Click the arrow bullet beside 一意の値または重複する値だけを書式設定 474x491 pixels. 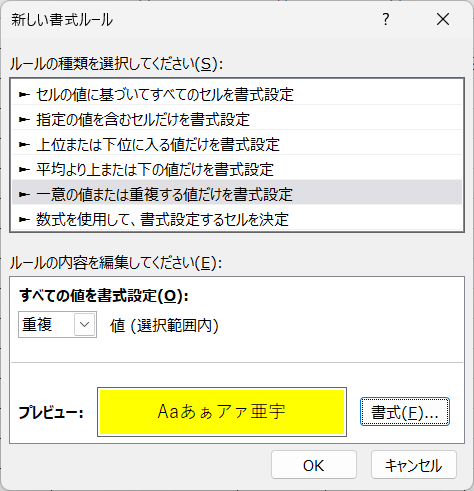[24, 194]
